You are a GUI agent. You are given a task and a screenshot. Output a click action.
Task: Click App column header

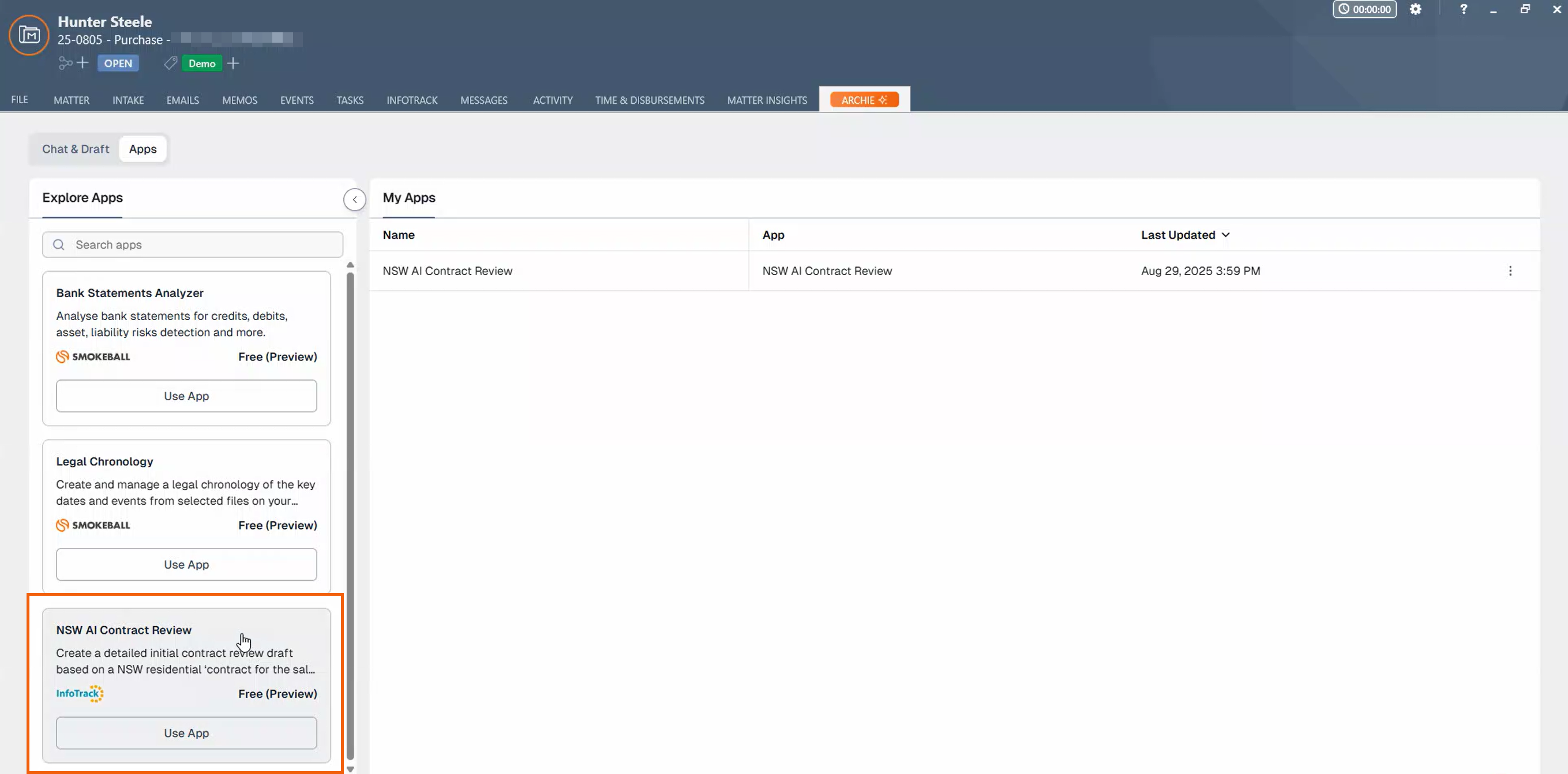(x=773, y=235)
